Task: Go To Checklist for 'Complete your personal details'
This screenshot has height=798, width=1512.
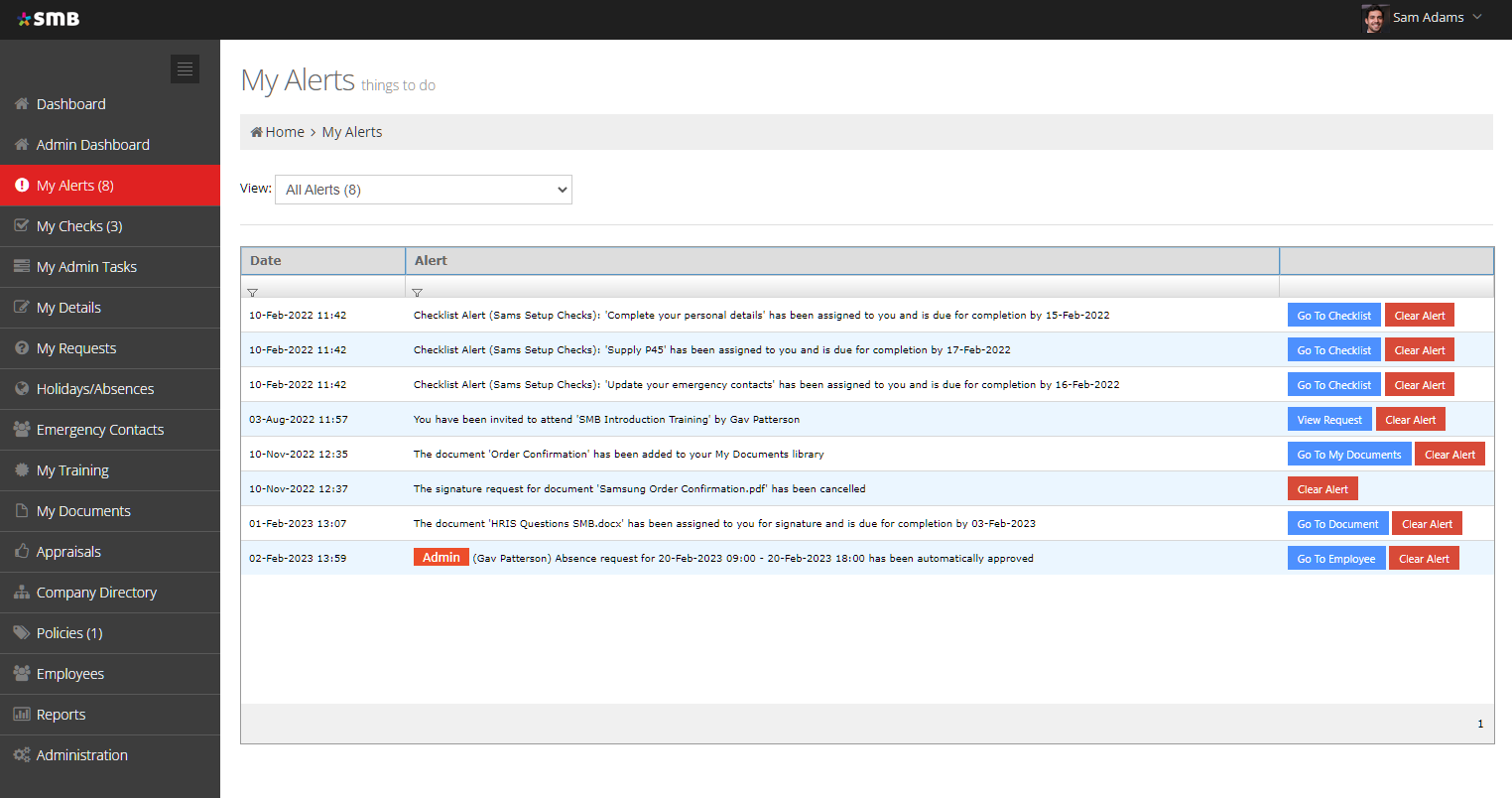Action: [x=1334, y=316]
